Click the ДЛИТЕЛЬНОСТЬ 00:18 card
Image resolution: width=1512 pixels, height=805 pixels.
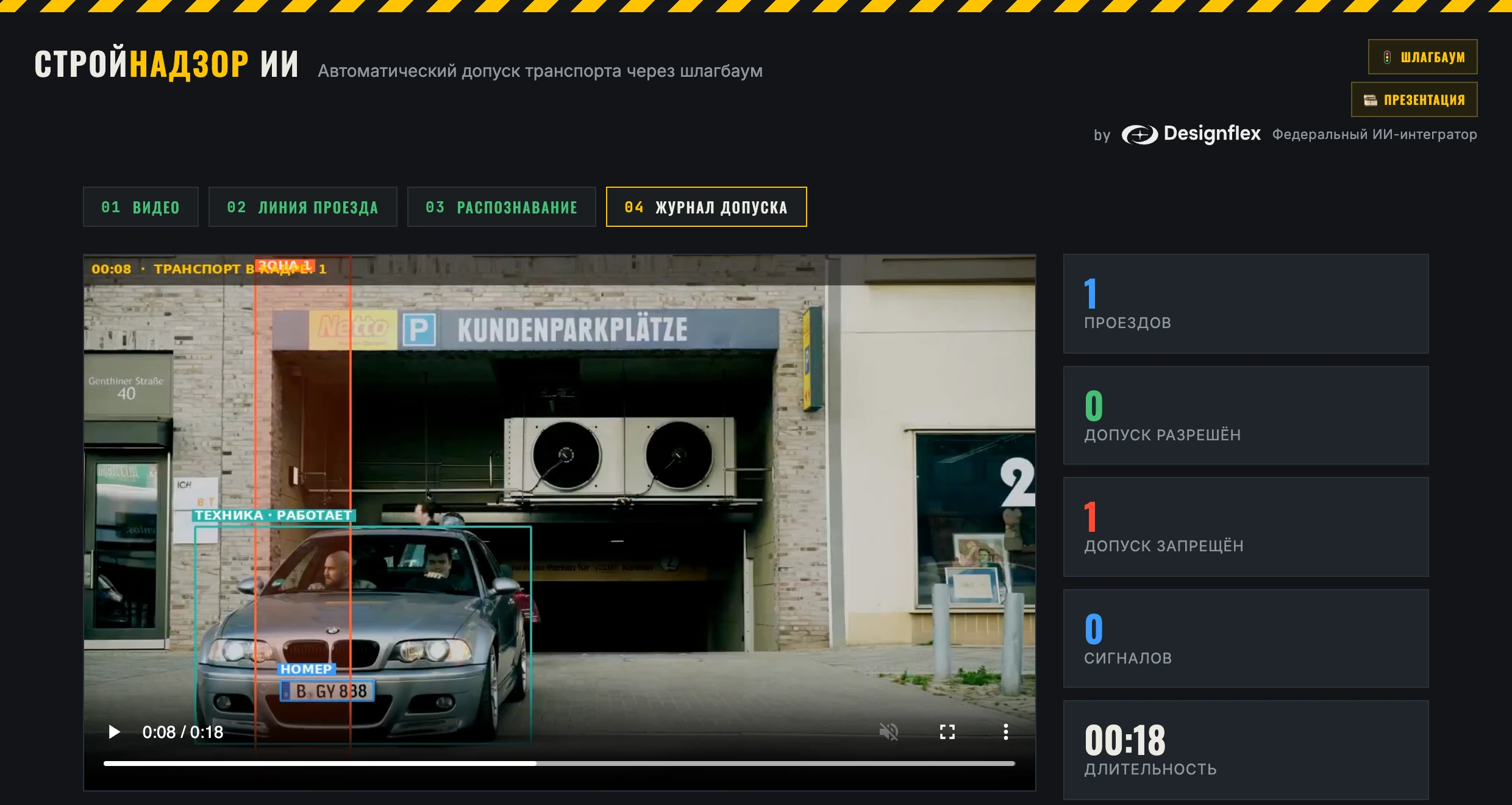[1246, 750]
